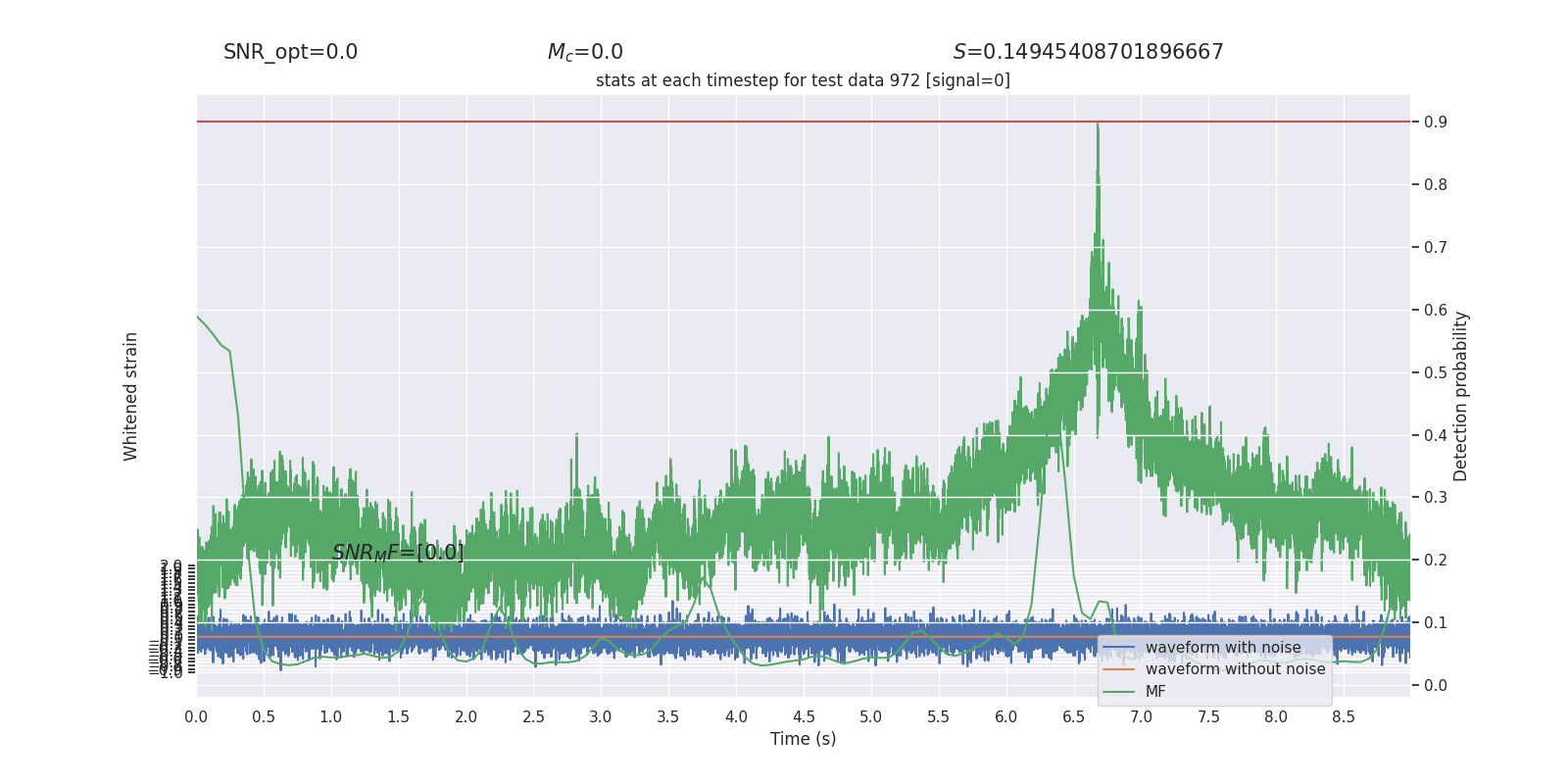The height and width of the screenshot is (784, 1568).
Task: Click the 6.5 time-axis tick label
Action: pos(1074,717)
